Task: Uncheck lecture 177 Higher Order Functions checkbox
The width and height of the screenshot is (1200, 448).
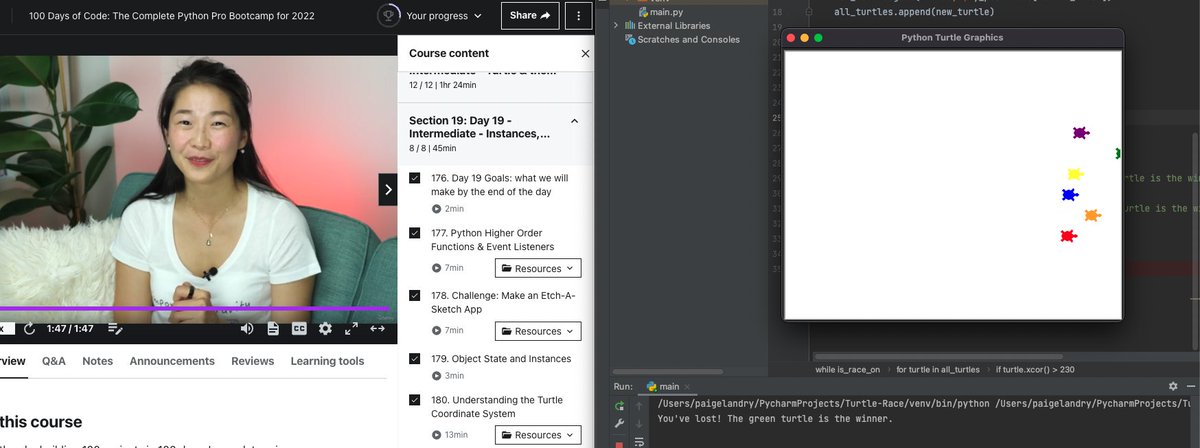Action: [x=415, y=233]
